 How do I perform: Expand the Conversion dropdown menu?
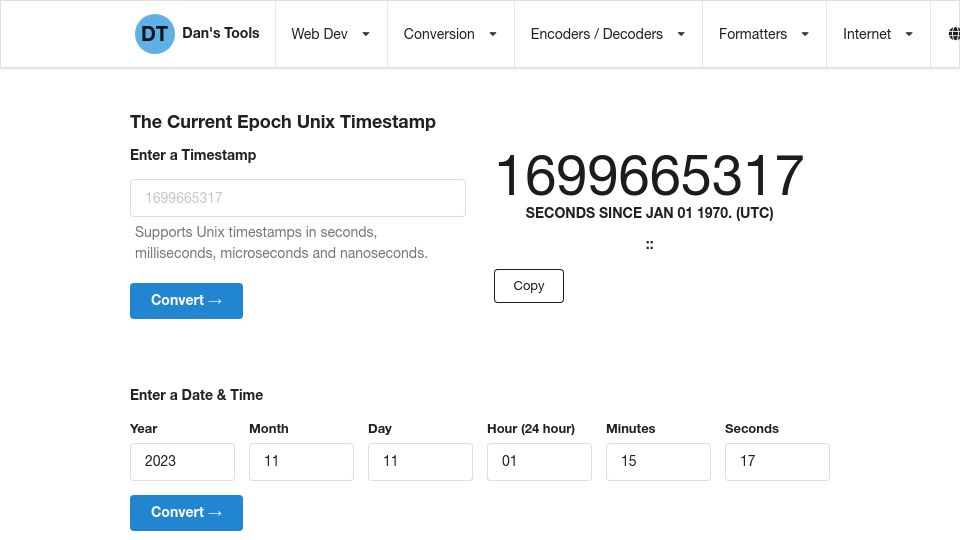[450, 34]
